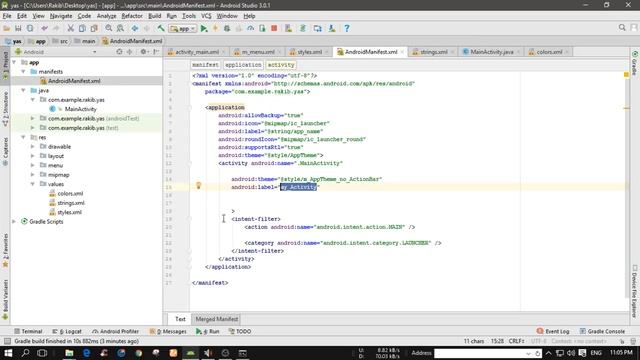Click the Save All toolbar icon
The image size is (640, 360).
point(18,28)
